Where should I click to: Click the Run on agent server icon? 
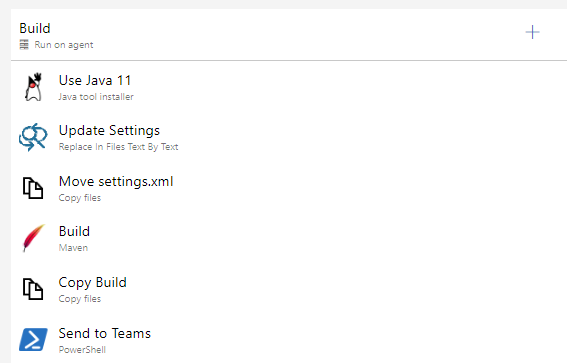tap(24, 45)
